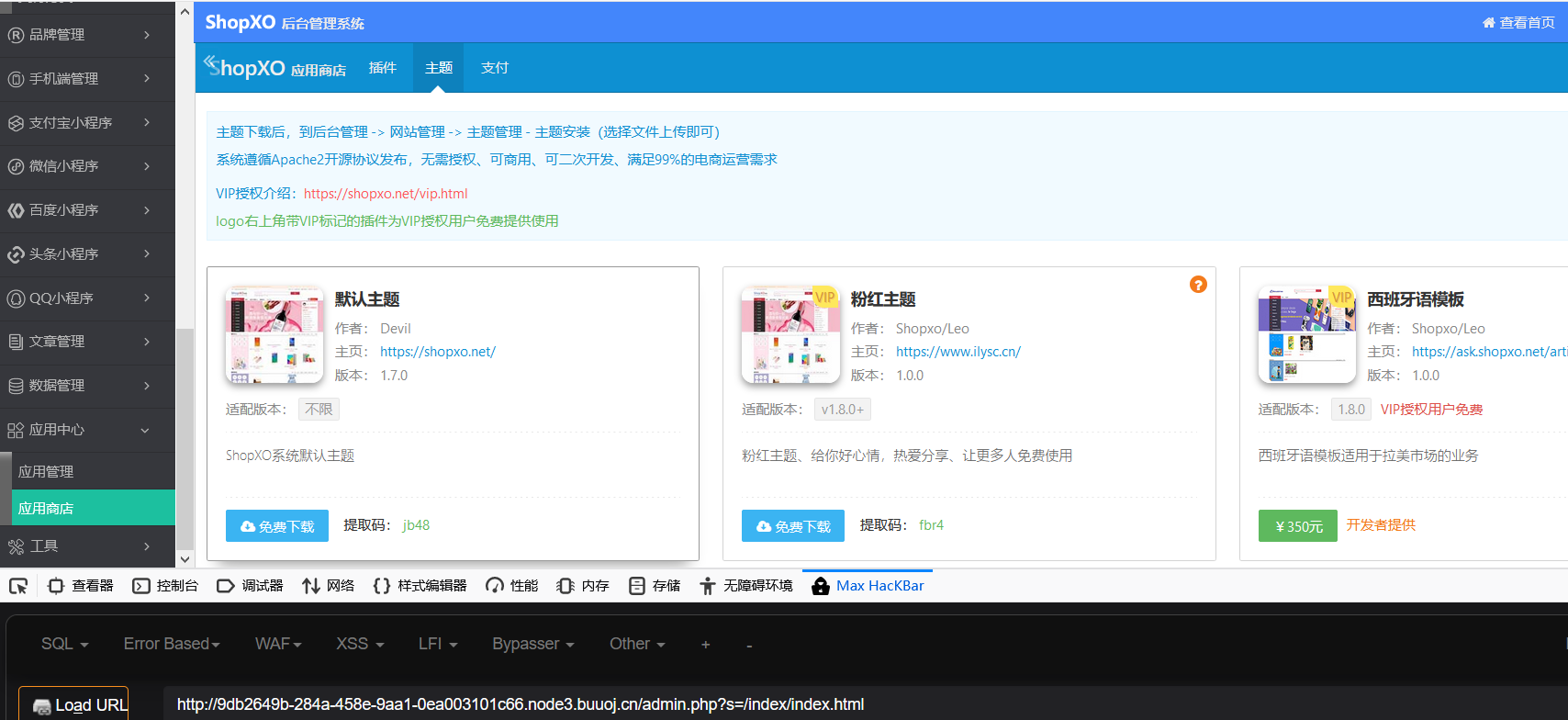1568x720 pixels.
Task: Click the Max HacKBar lock icon
Action: (x=821, y=586)
